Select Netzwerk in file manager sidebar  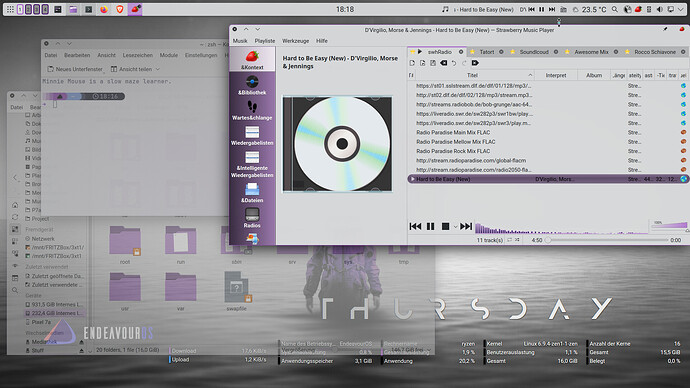[x=43, y=238]
